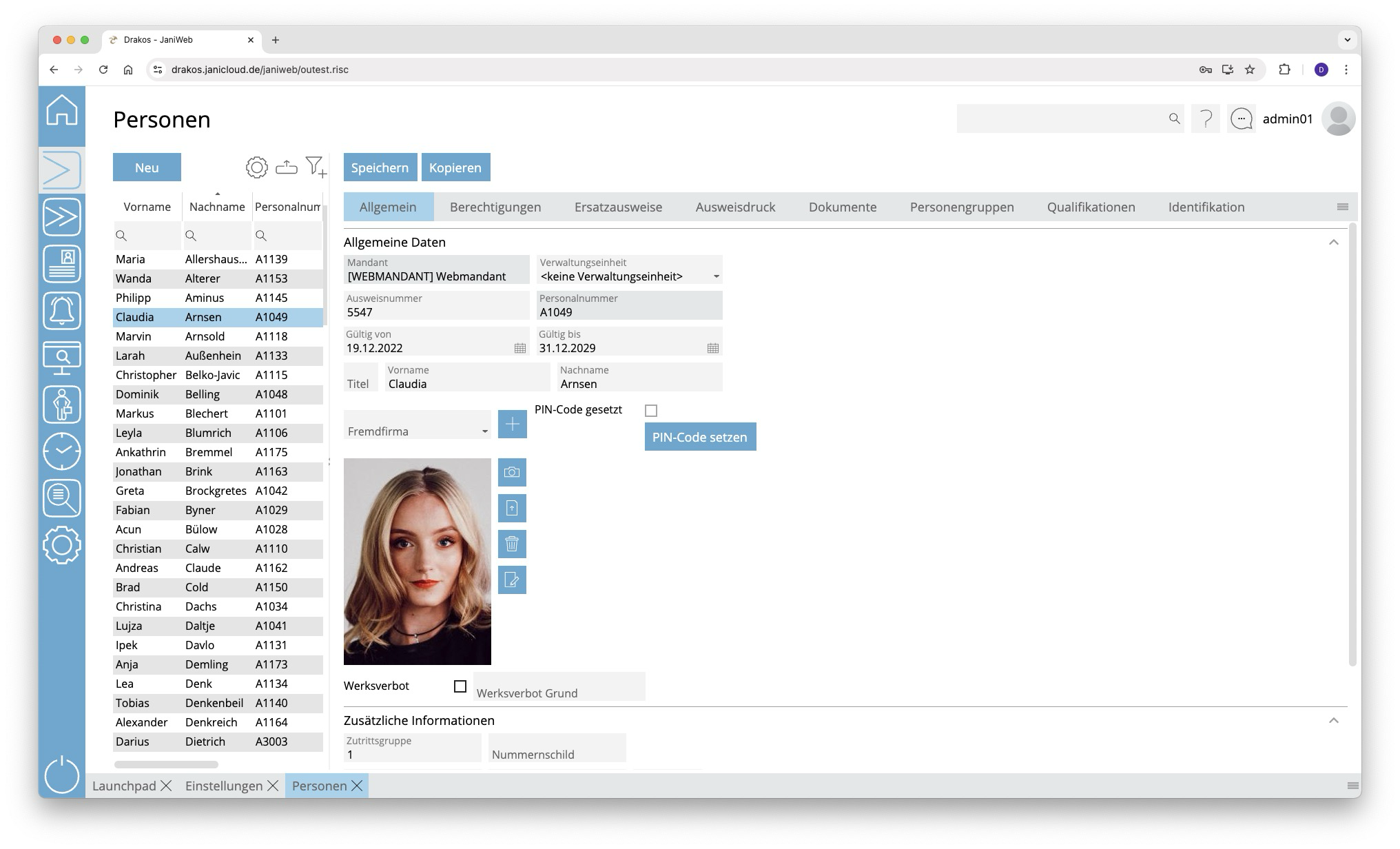Collapse the Zusätzliche Informationen section
The image size is (1400, 849).
tap(1333, 721)
